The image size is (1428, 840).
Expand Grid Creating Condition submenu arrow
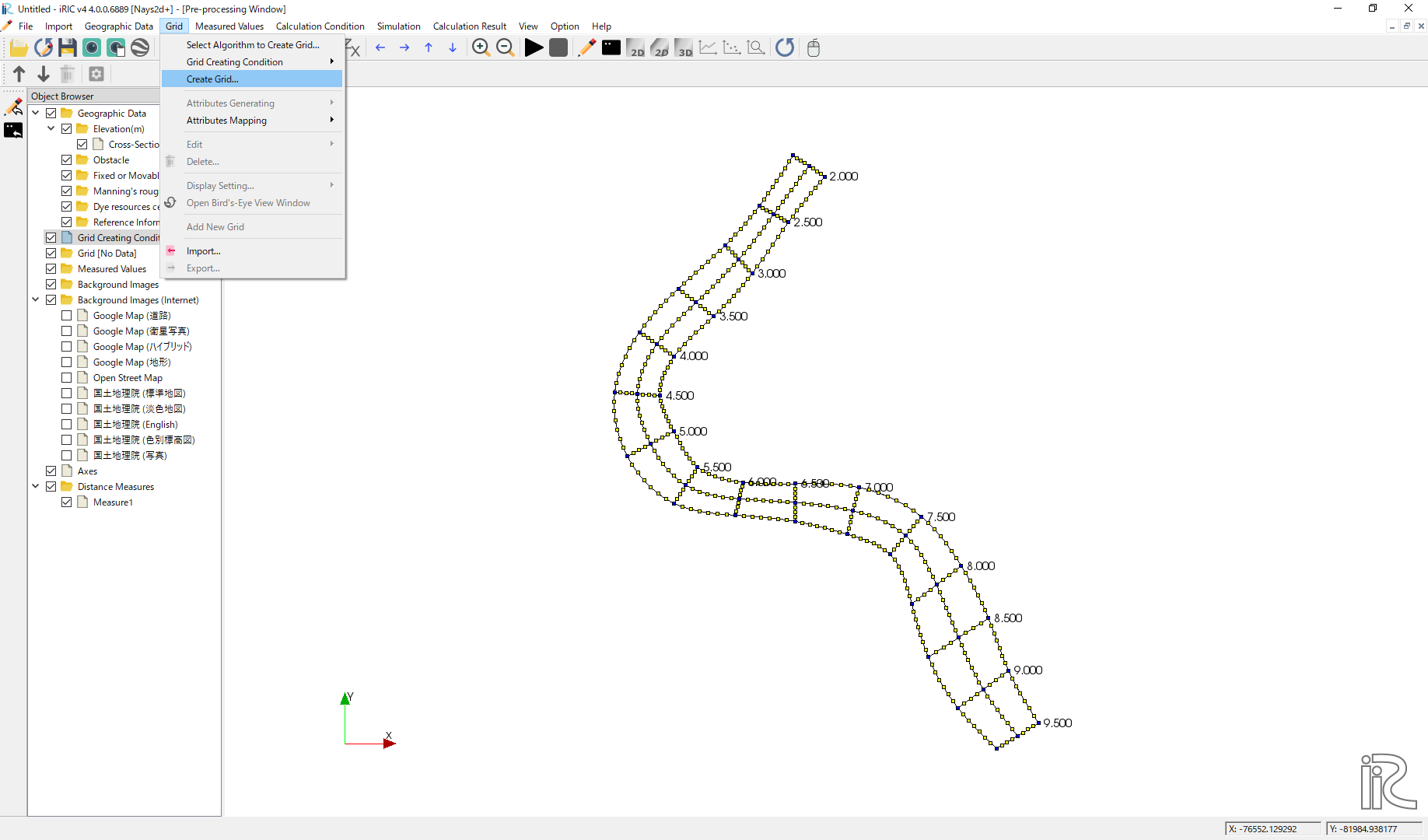coord(332,61)
